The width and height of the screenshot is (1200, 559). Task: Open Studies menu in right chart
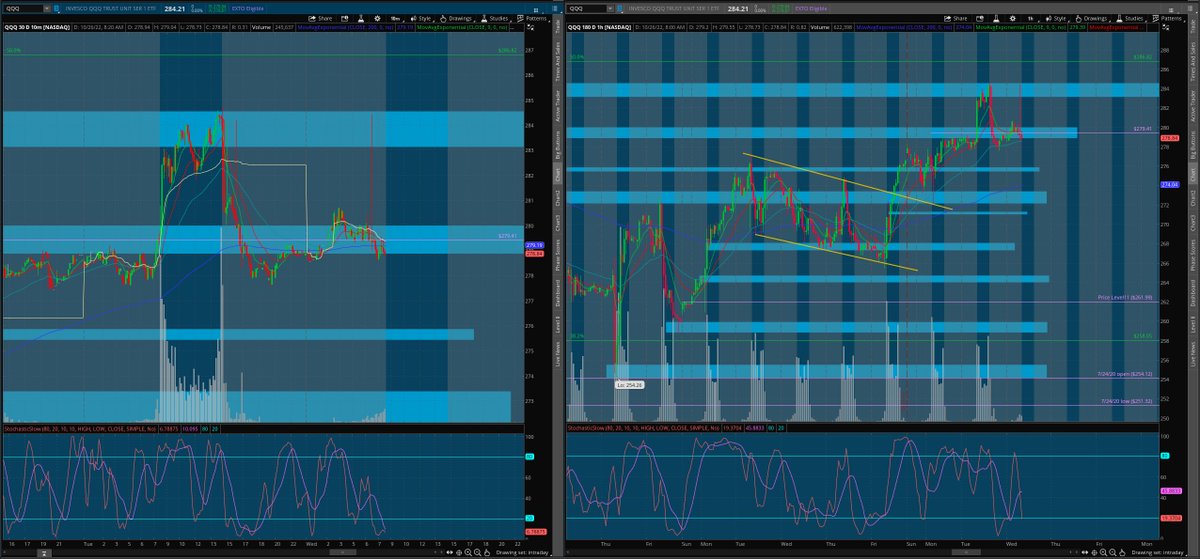(1130, 18)
